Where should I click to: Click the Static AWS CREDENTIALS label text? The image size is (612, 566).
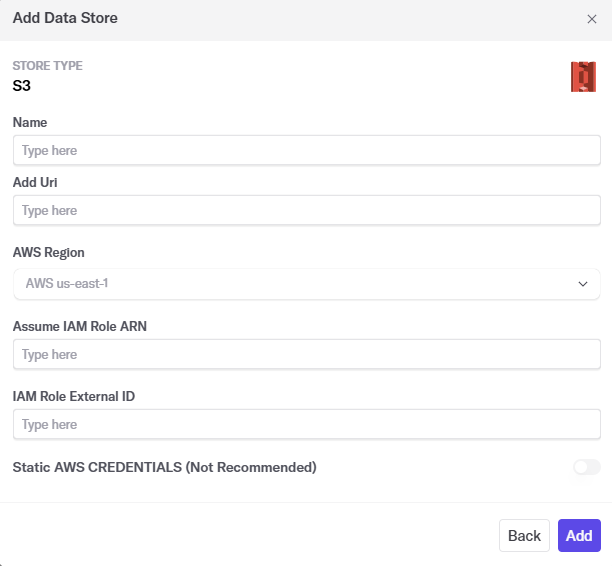[164, 467]
